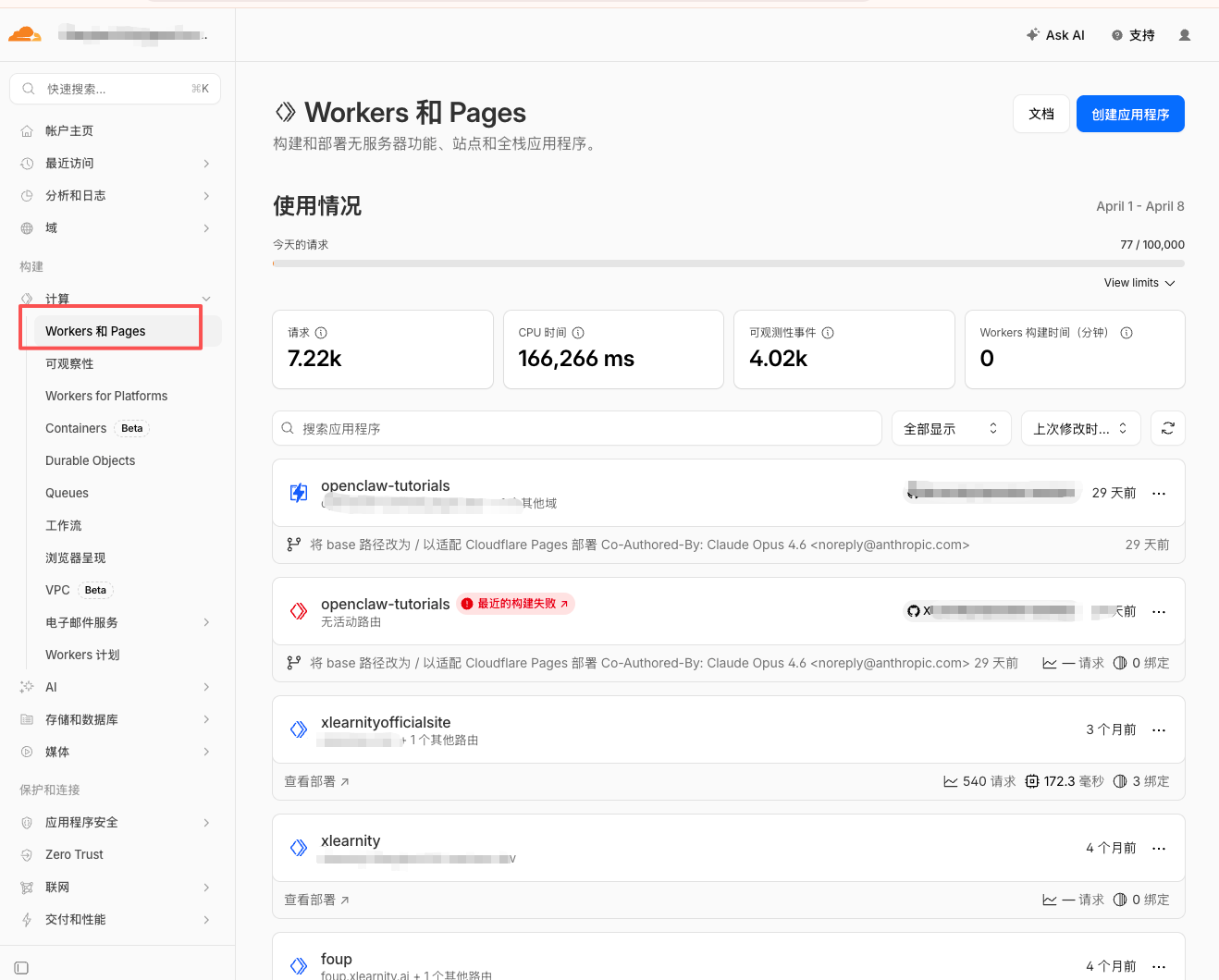The width and height of the screenshot is (1219, 980).
Task: Expand the AI section
Action: click(206, 687)
